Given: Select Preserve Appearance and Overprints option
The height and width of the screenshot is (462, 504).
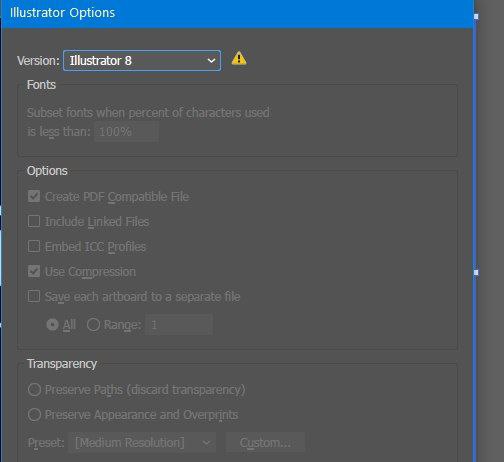Looking at the screenshot, I should pos(34,415).
